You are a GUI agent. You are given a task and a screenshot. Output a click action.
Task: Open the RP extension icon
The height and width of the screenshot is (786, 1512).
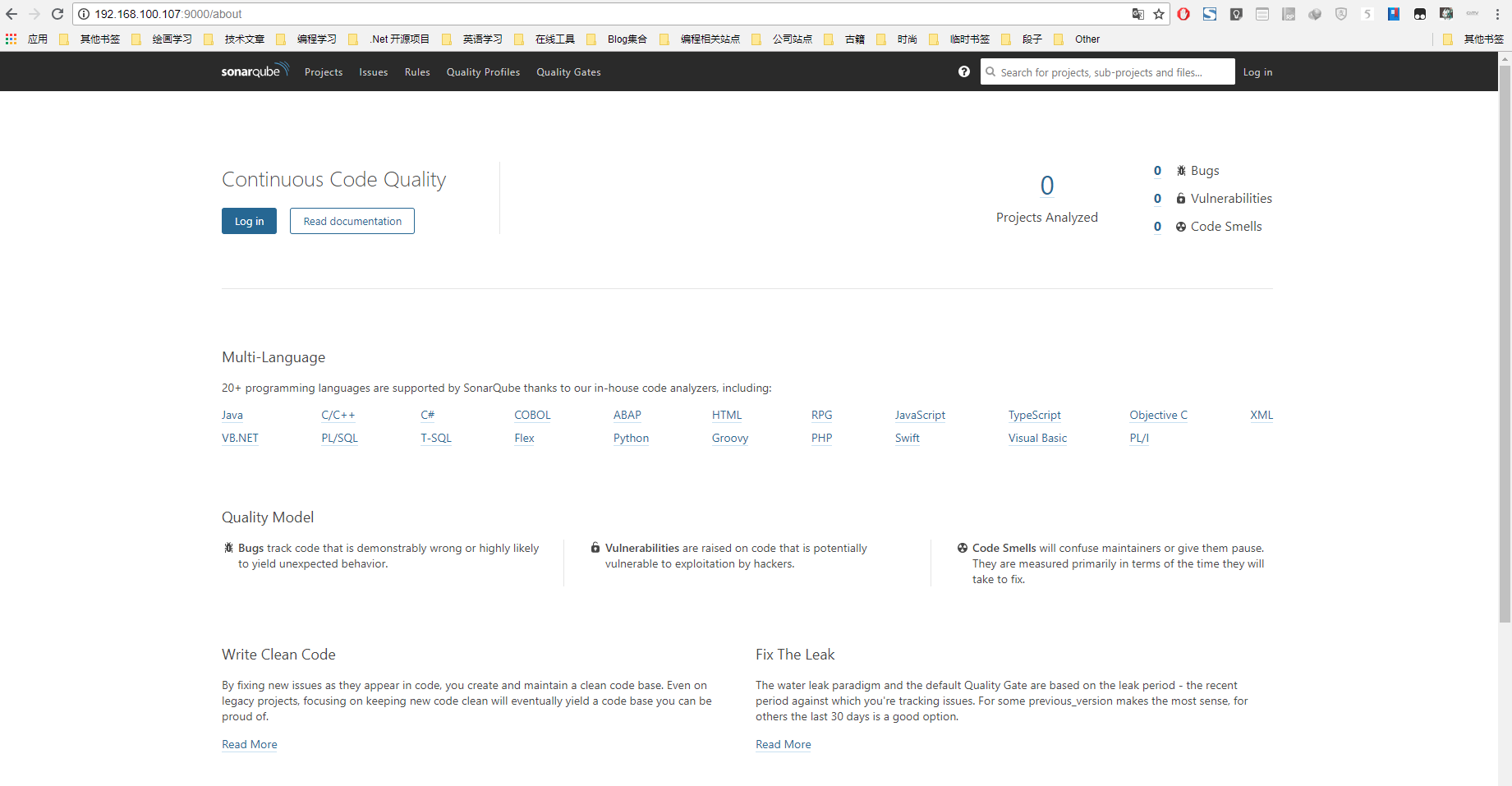[x=1289, y=14]
